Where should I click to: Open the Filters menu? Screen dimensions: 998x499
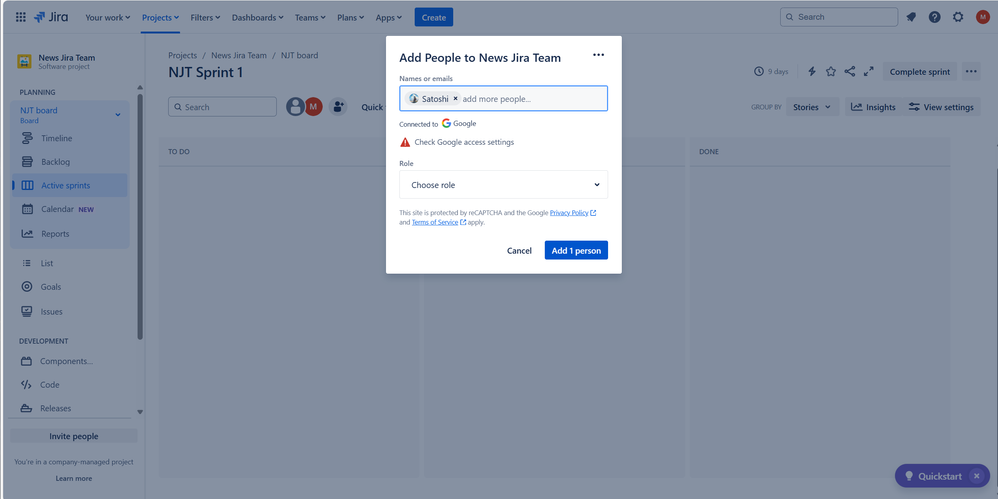coord(206,17)
